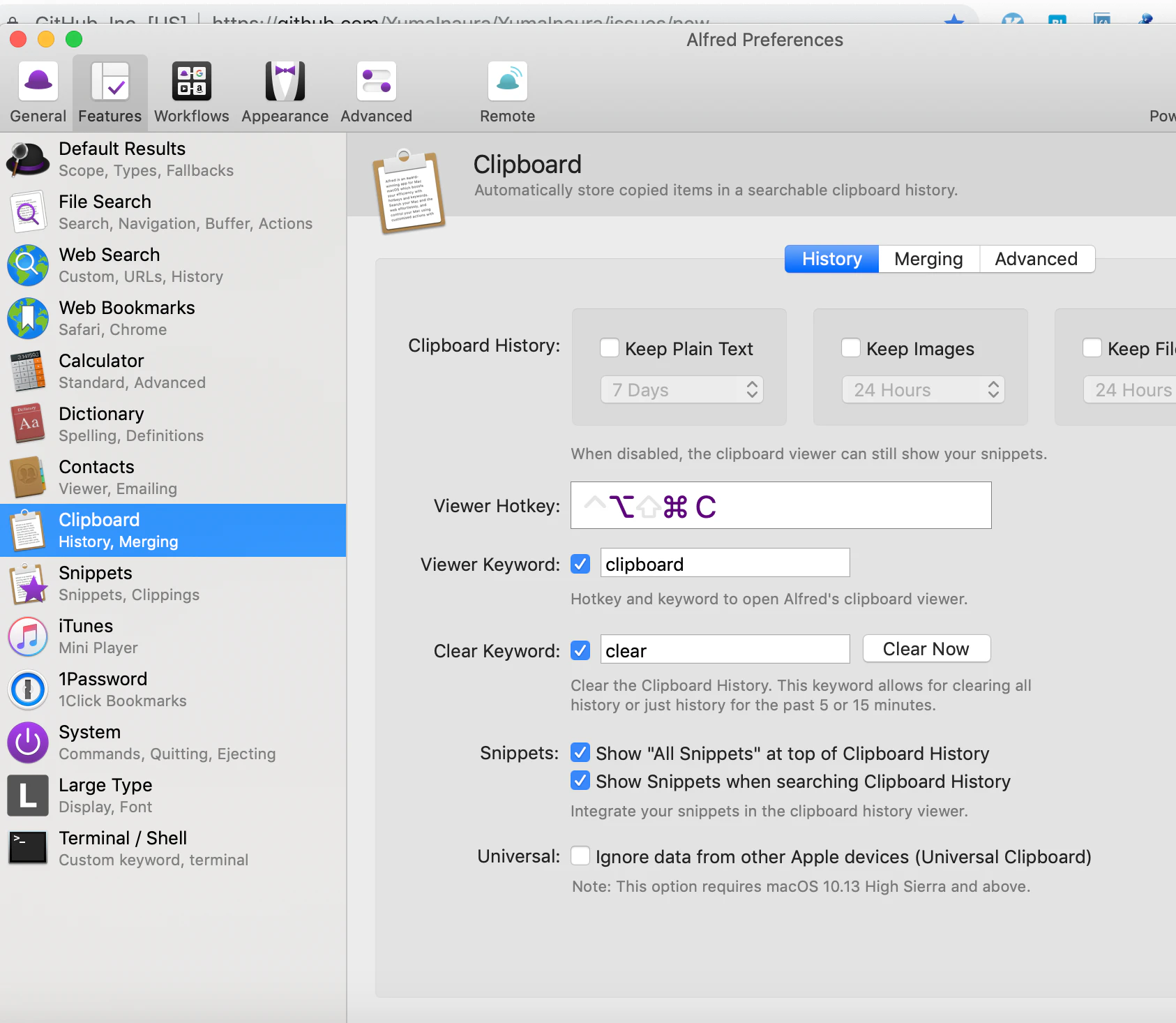Click the Dictionary book icon
The height and width of the screenshot is (1023, 1176).
28,424
